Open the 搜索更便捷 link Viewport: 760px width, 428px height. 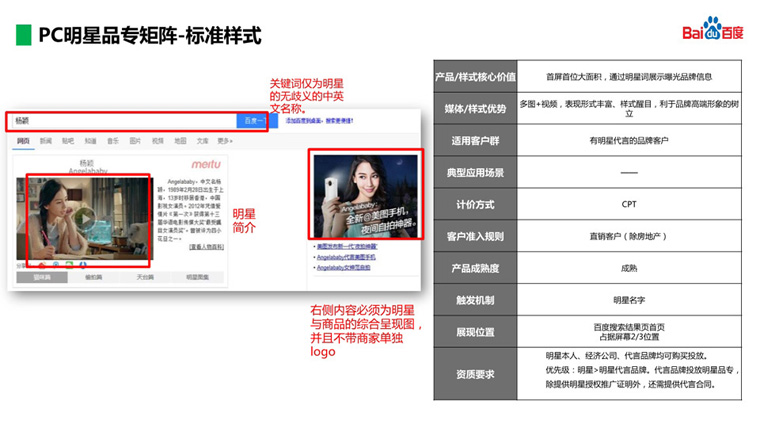(339, 121)
